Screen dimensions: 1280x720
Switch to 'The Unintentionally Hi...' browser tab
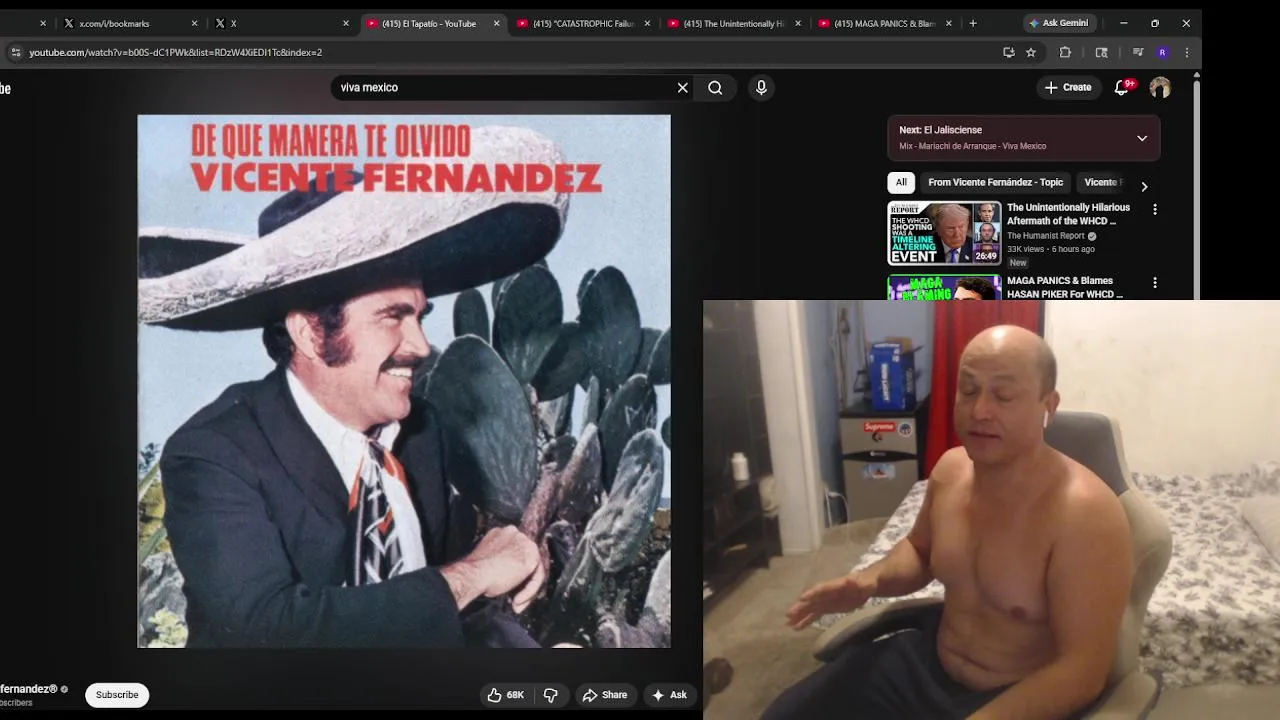726,23
